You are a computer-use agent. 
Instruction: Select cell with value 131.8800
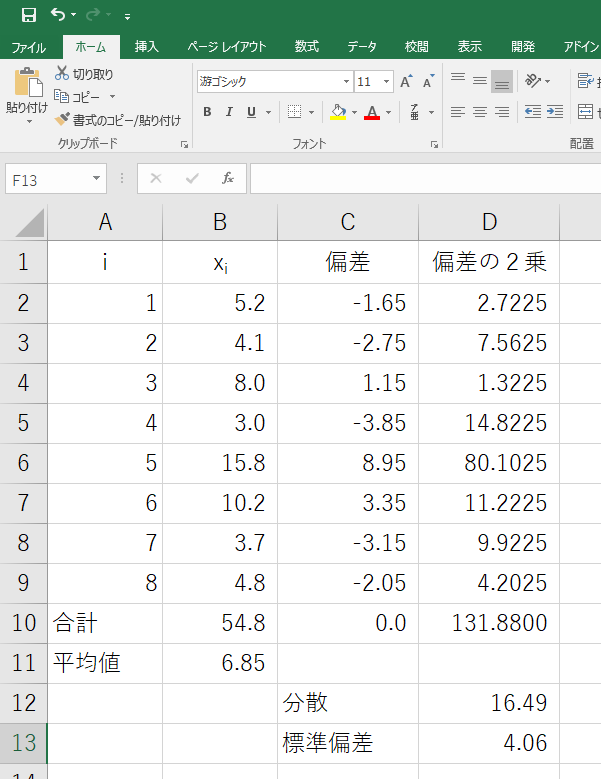click(x=489, y=623)
